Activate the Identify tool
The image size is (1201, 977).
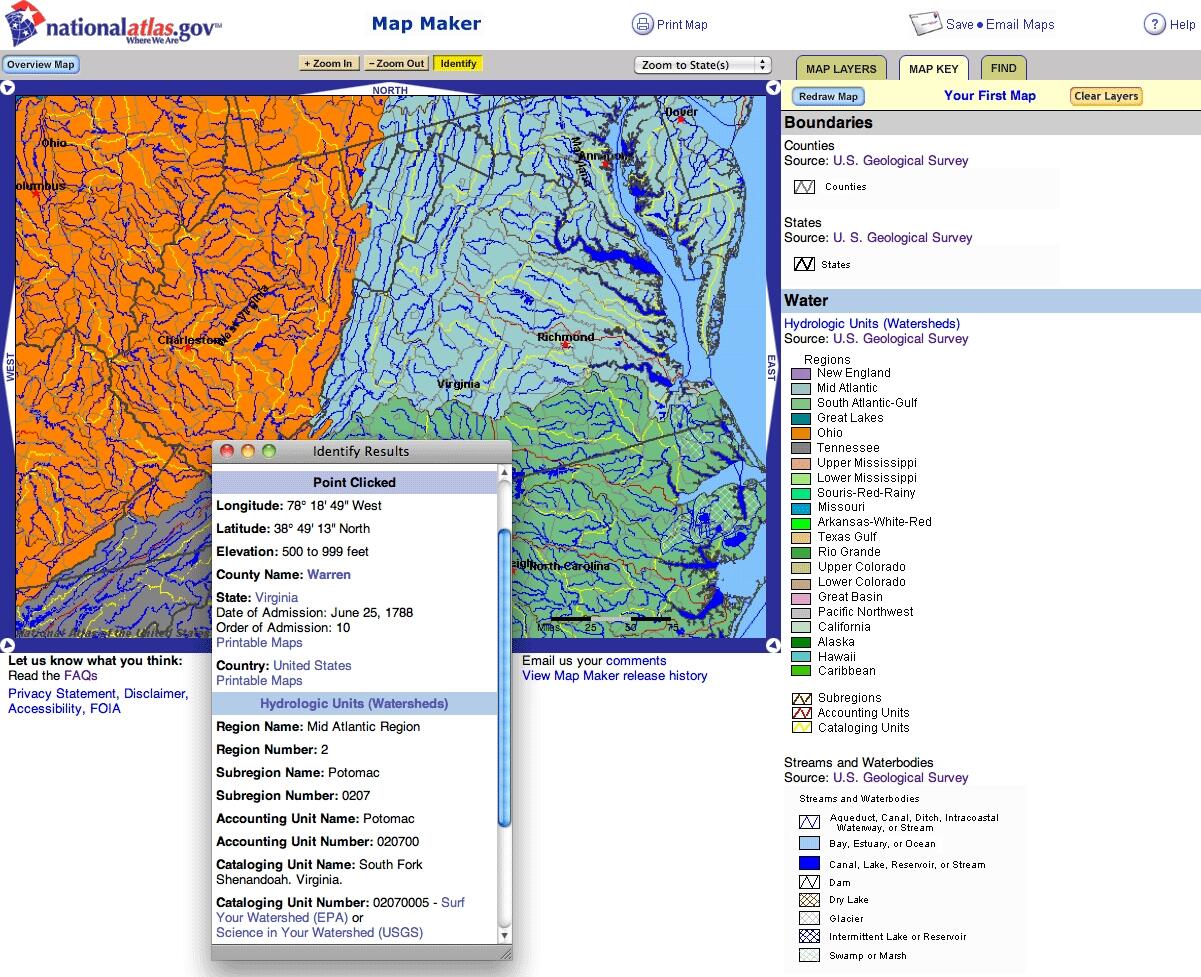click(x=458, y=64)
